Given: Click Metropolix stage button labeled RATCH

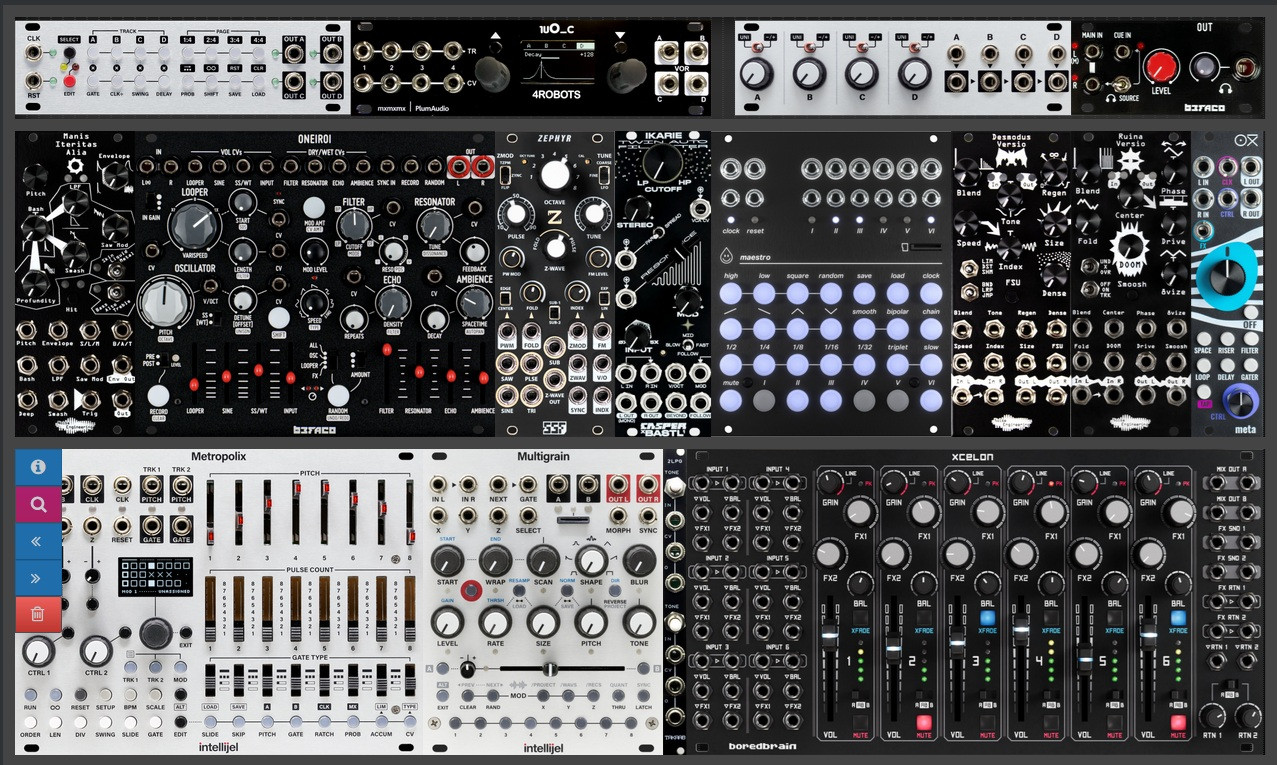Looking at the screenshot, I should (323, 722).
